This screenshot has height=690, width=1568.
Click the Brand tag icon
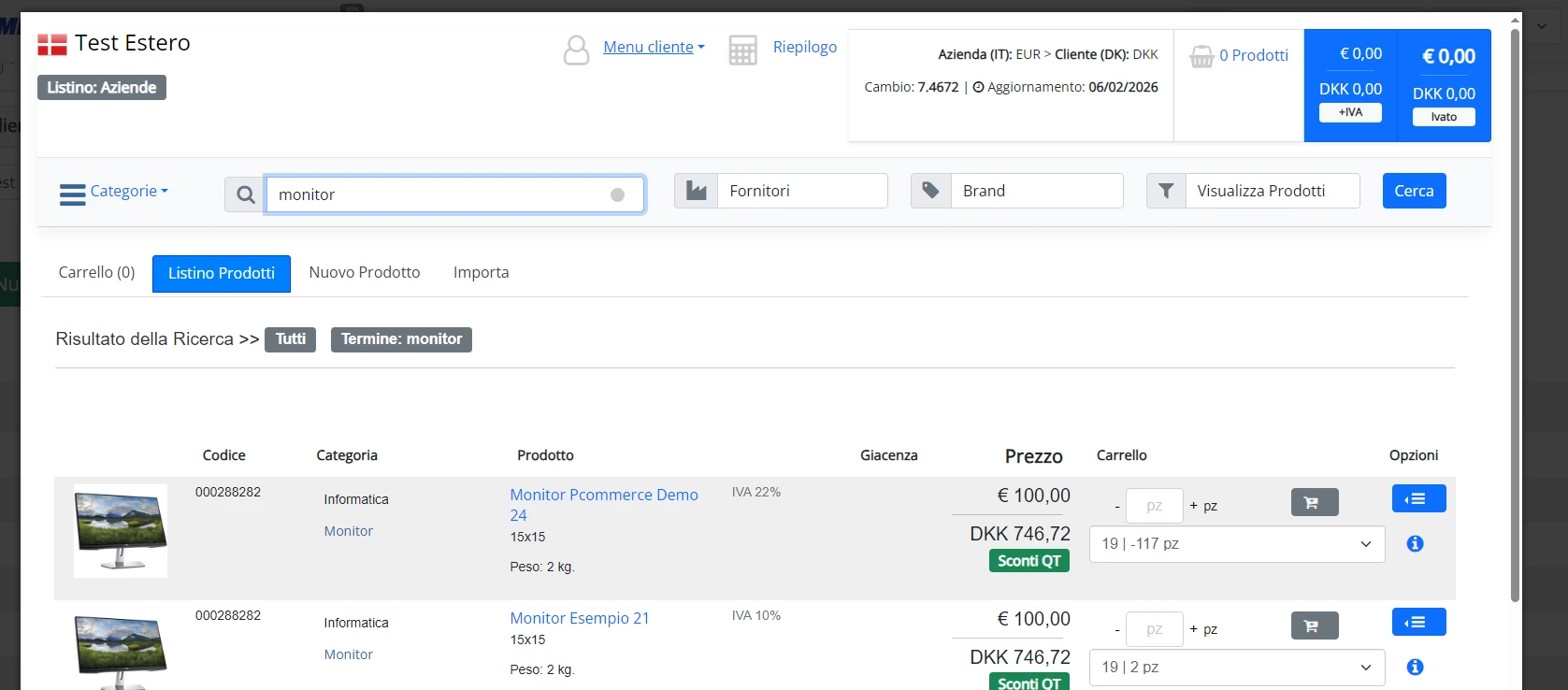pos(931,191)
